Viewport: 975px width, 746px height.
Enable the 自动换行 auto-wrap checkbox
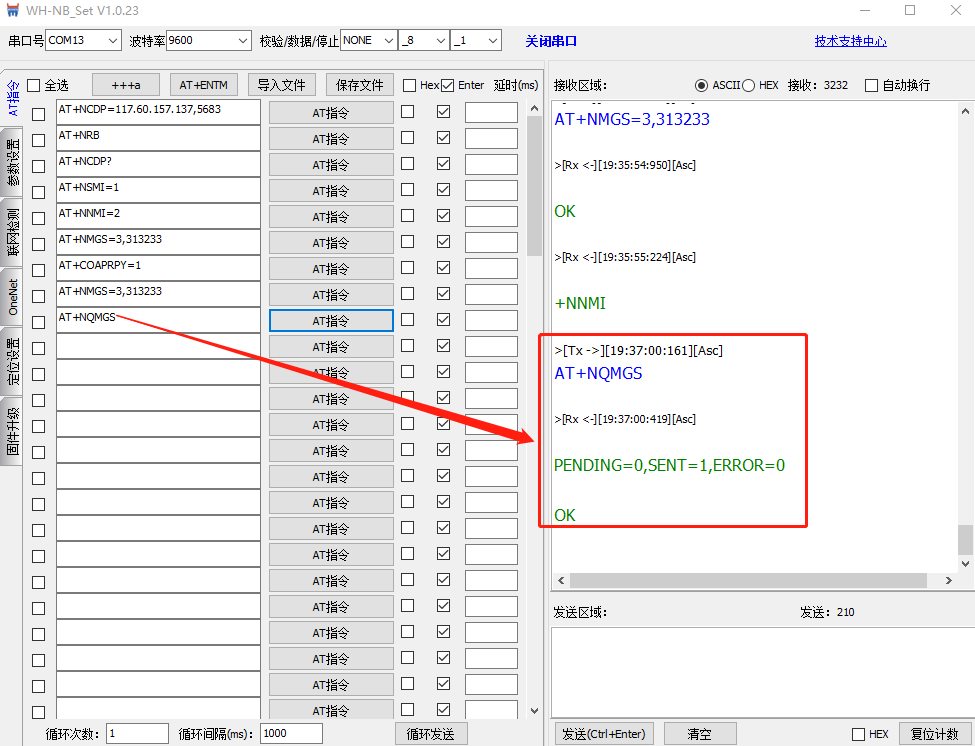(871, 85)
